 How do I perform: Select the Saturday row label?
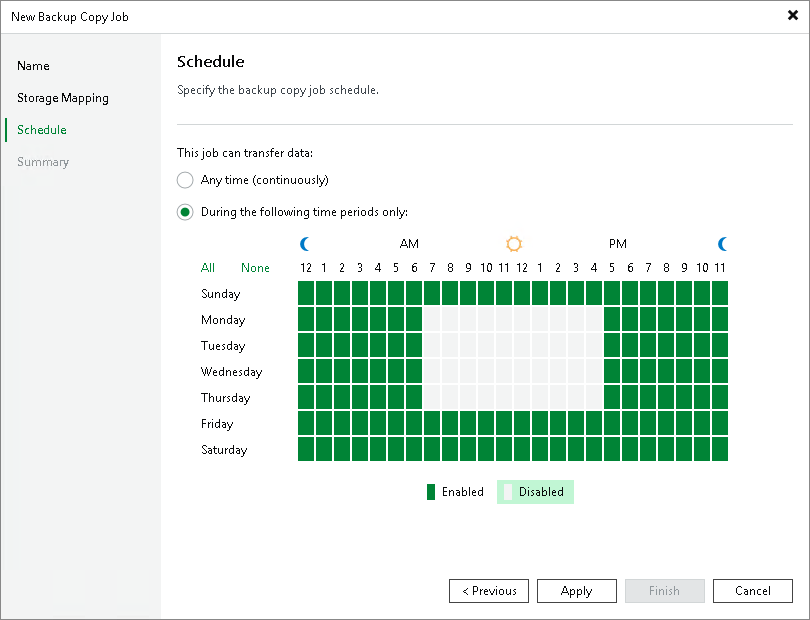(x=224, y=450)
